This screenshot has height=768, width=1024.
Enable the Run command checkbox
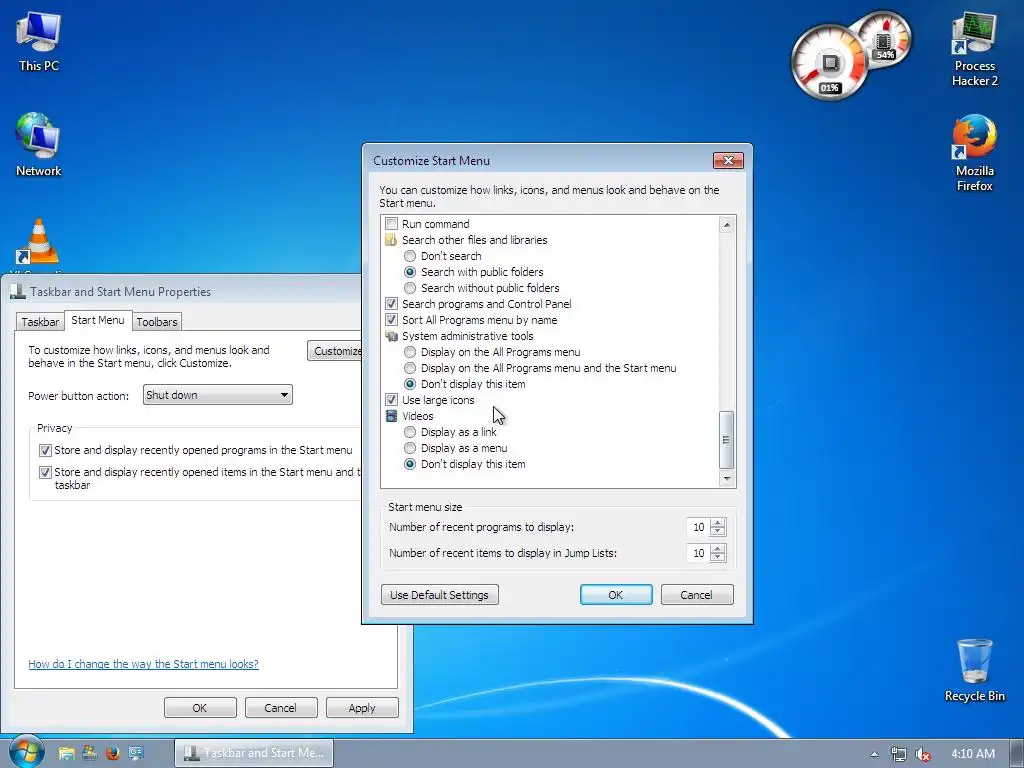[x=391, y=223]
